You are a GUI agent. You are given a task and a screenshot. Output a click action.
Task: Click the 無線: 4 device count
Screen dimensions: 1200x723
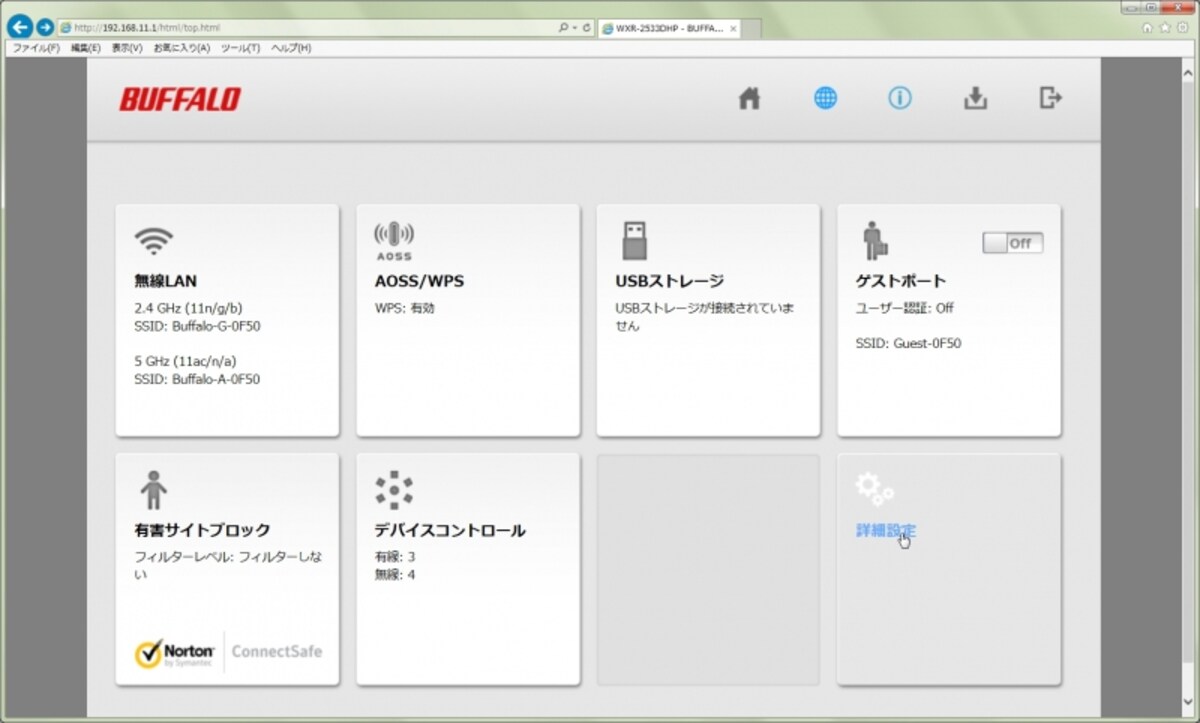tap(395, 575)
